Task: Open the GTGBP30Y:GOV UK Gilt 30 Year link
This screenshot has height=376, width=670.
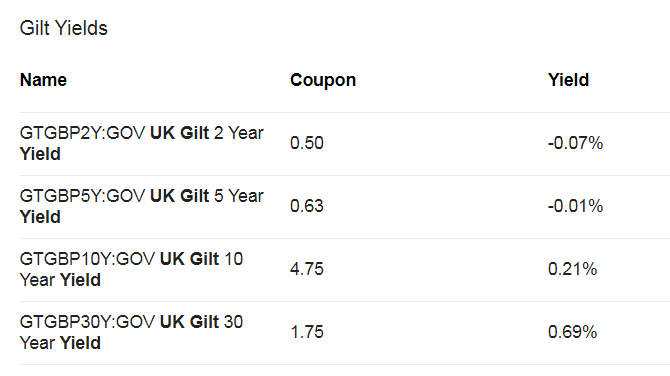Action: (131, 332)
